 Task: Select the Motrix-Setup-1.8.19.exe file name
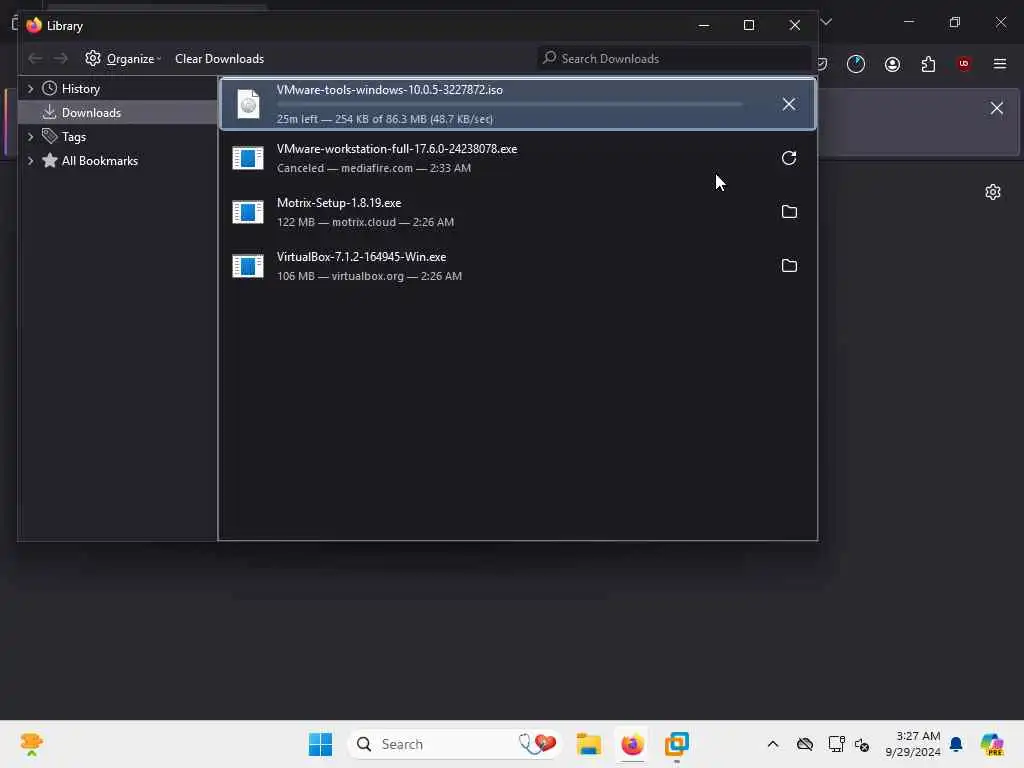(x=339, y=203)
